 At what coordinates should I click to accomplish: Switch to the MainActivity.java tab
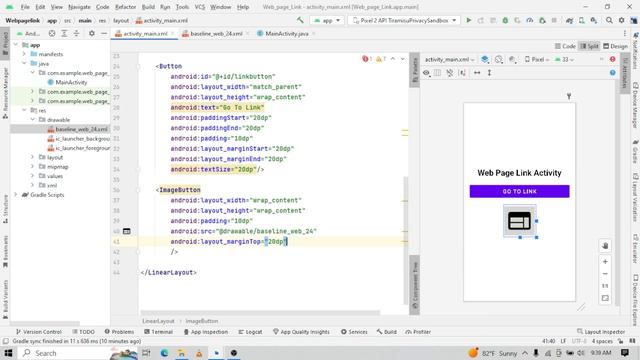[286, 33]
